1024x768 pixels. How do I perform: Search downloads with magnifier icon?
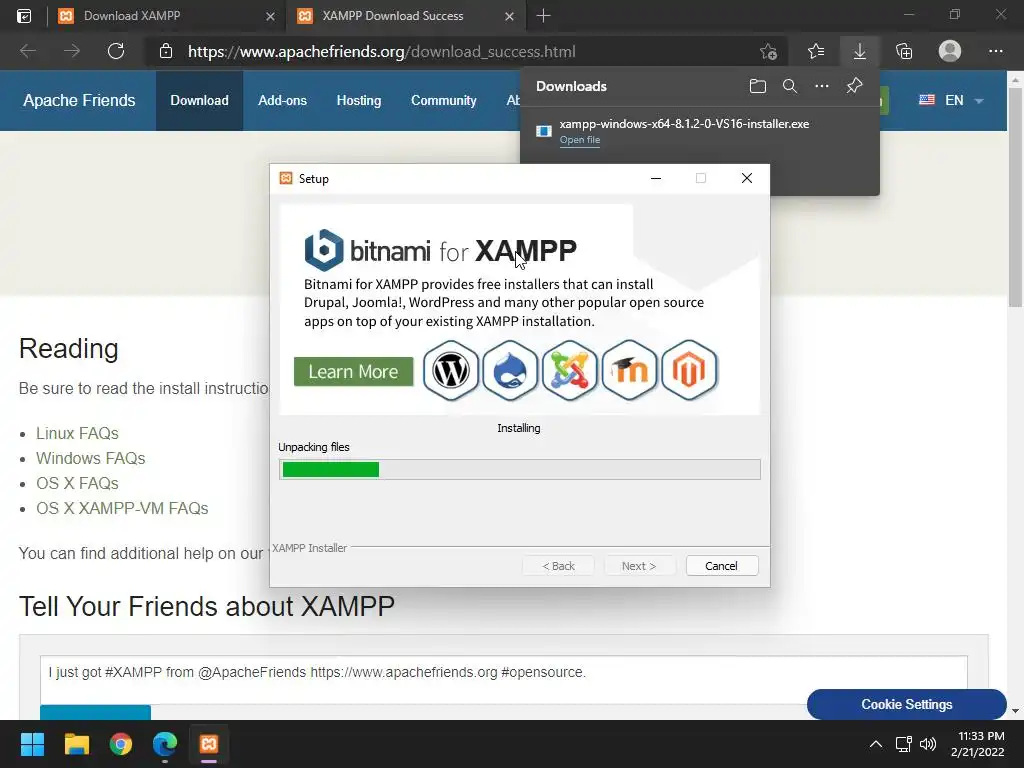coord(790,86)
